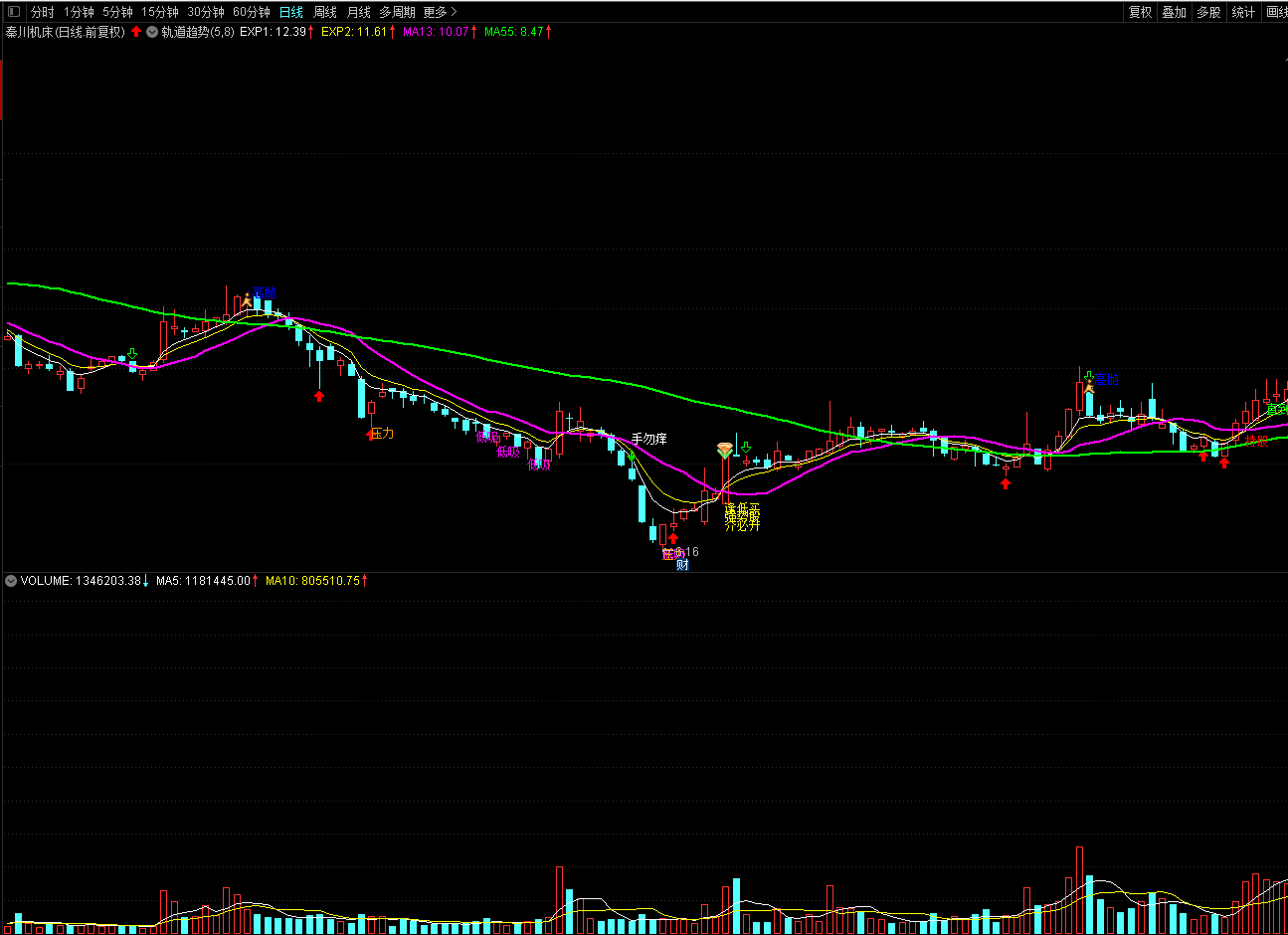
Task: Select the 5分钟 period tab
Action: (117, 12)
